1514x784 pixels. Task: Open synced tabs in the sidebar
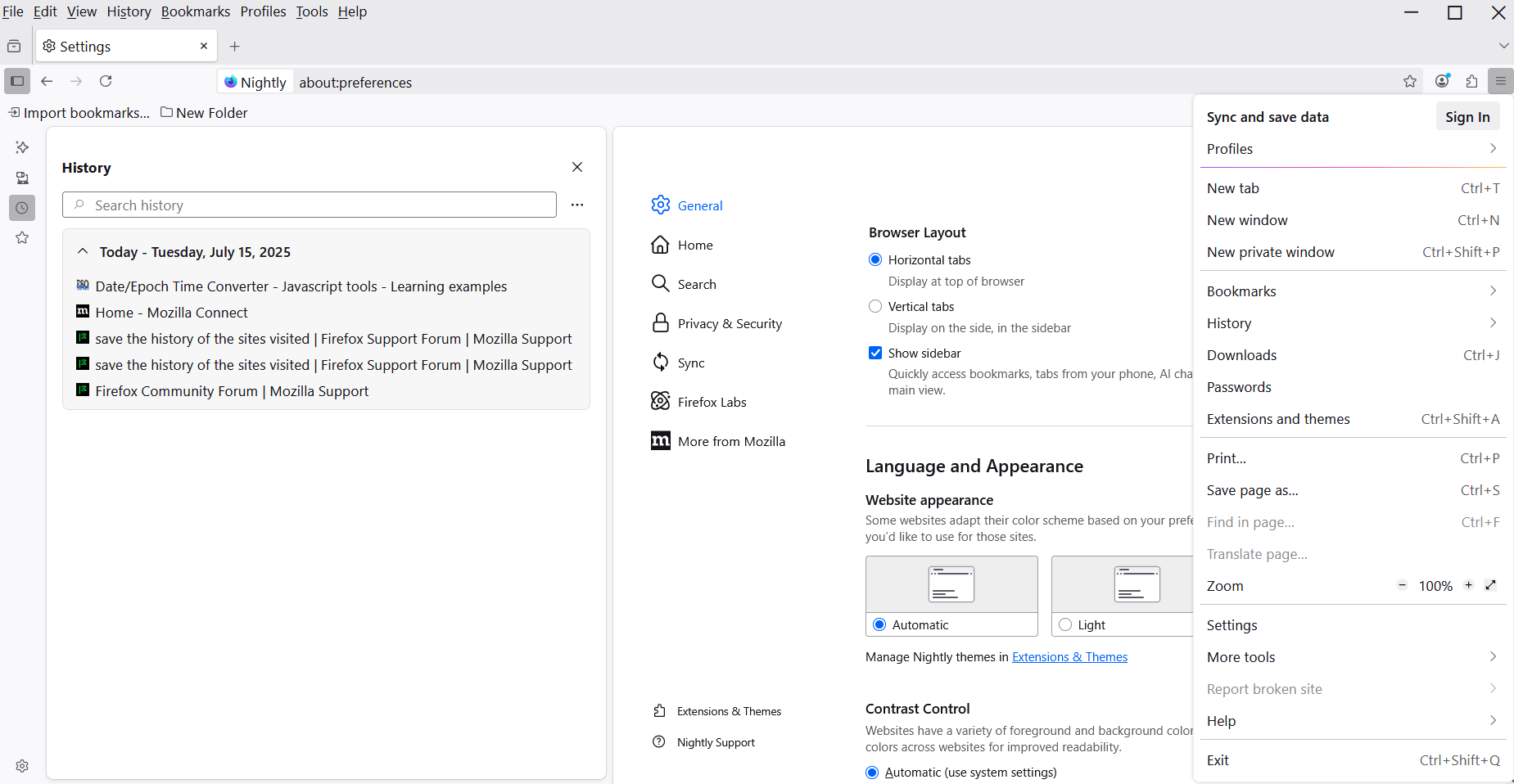tap(22, 178)
